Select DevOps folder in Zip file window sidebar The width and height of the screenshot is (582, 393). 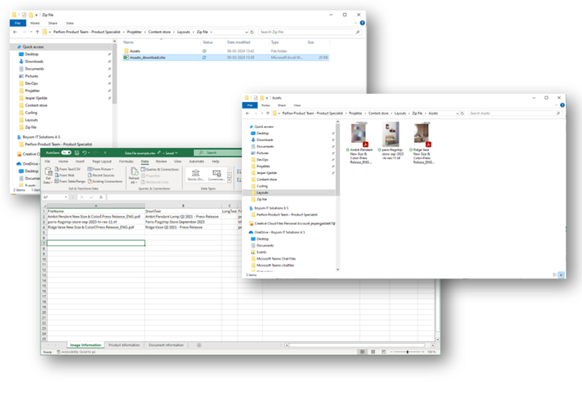click(31, 83)
